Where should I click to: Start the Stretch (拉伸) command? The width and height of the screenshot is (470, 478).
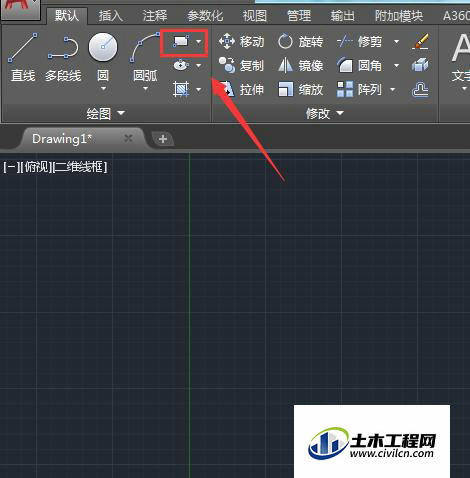click(x=241, y=89)
